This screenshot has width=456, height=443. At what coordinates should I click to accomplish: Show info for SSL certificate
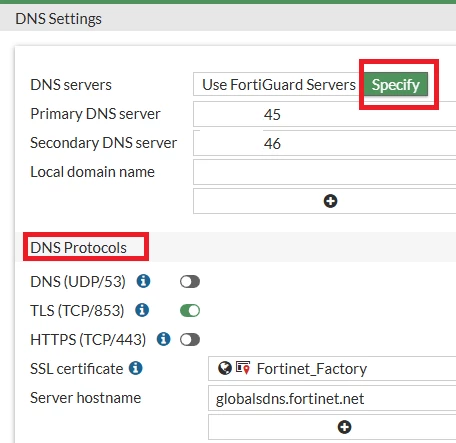click(136, 368)
